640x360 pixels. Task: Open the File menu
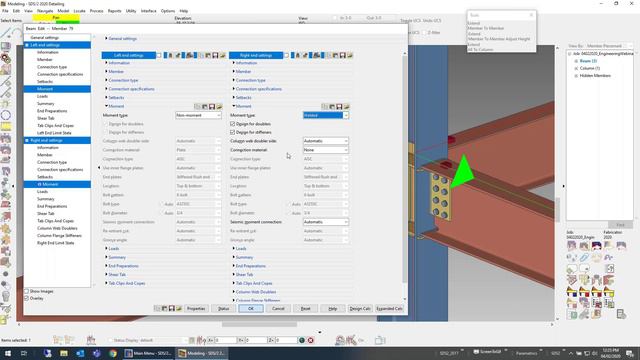(5, 11)
